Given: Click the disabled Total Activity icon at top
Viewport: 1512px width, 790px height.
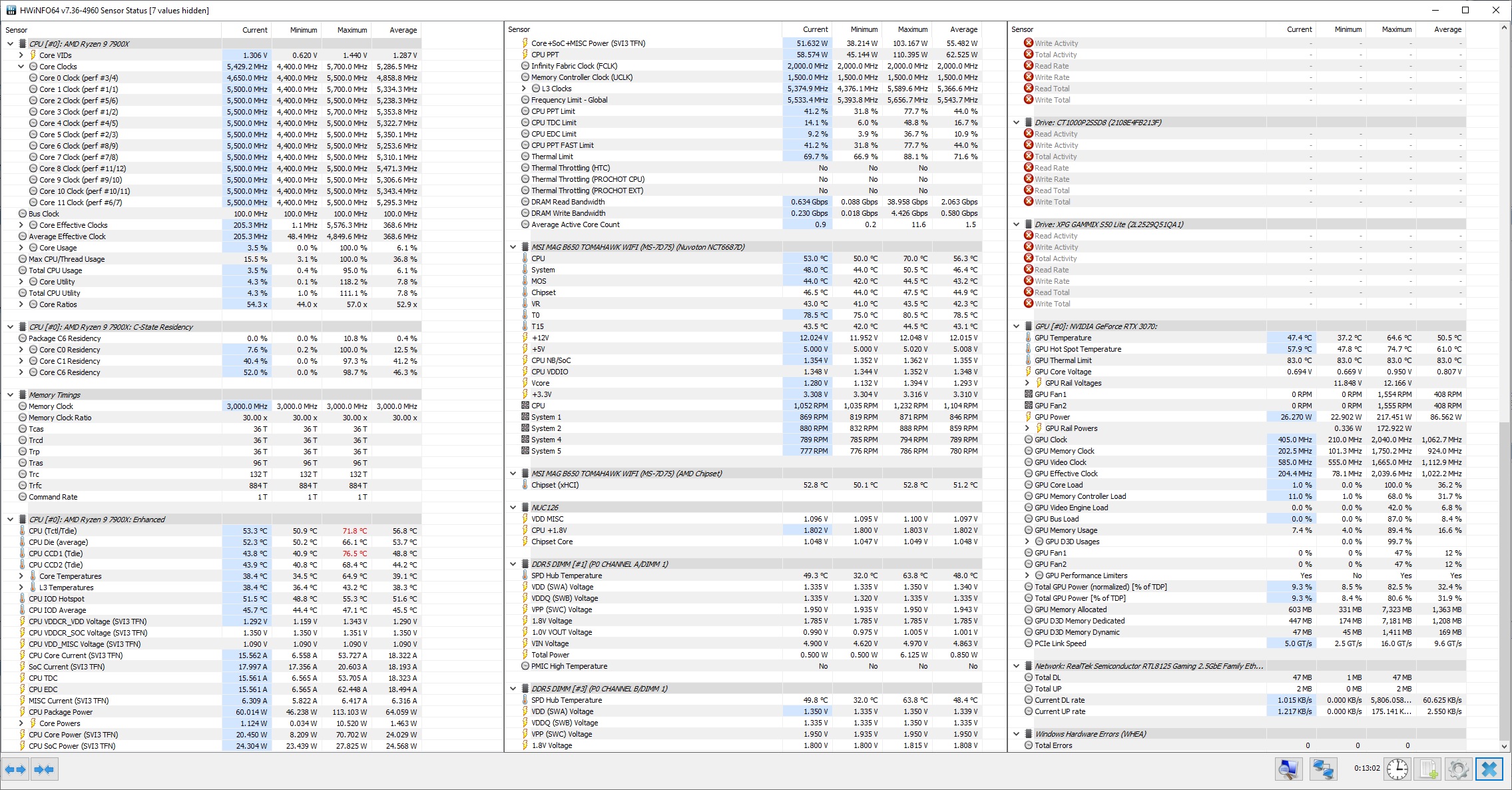Looking at the screenshot, I should coord(1029,55).
